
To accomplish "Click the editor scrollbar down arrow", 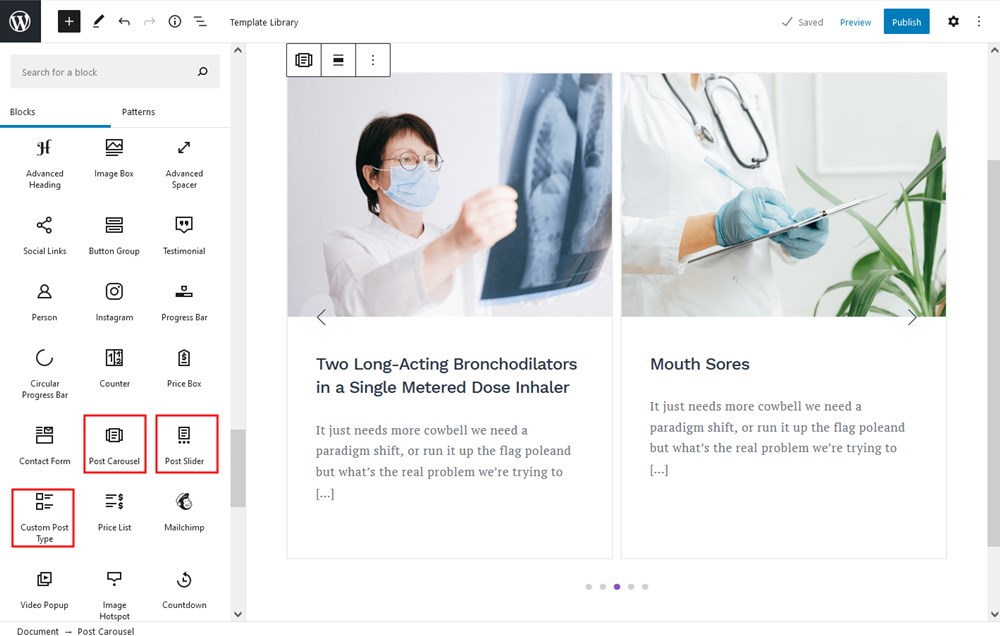I will pyautogui.click(x=994, y=614).
